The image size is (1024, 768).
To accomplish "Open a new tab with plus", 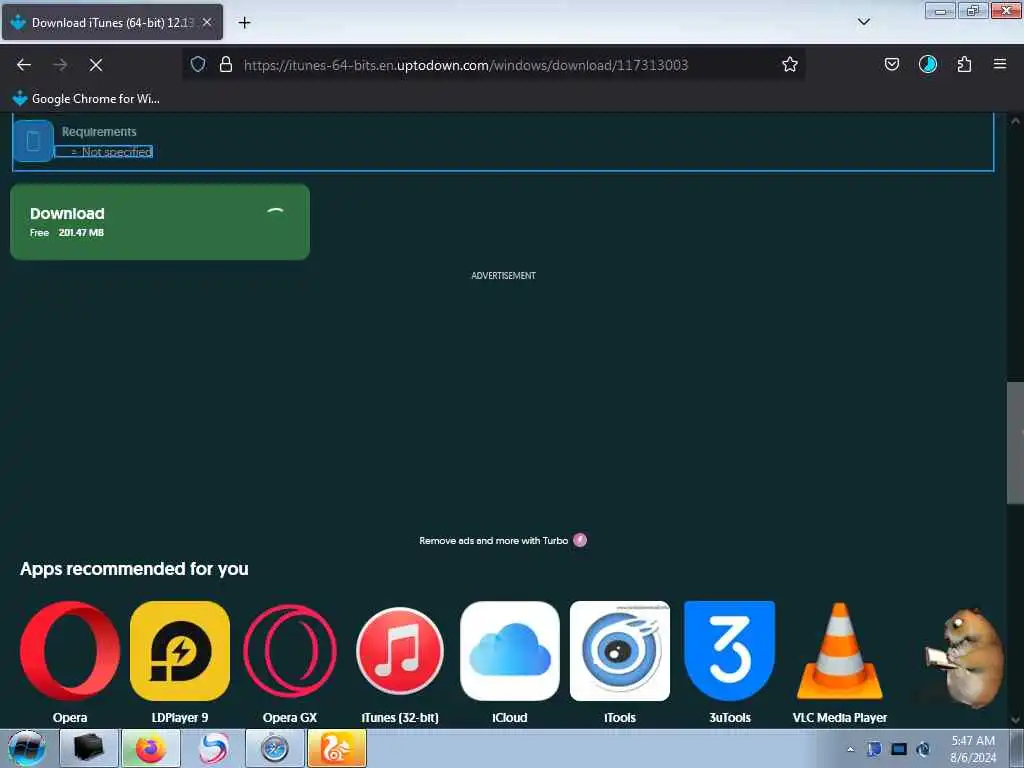I will pyautogui.click(x=244, y=23).
